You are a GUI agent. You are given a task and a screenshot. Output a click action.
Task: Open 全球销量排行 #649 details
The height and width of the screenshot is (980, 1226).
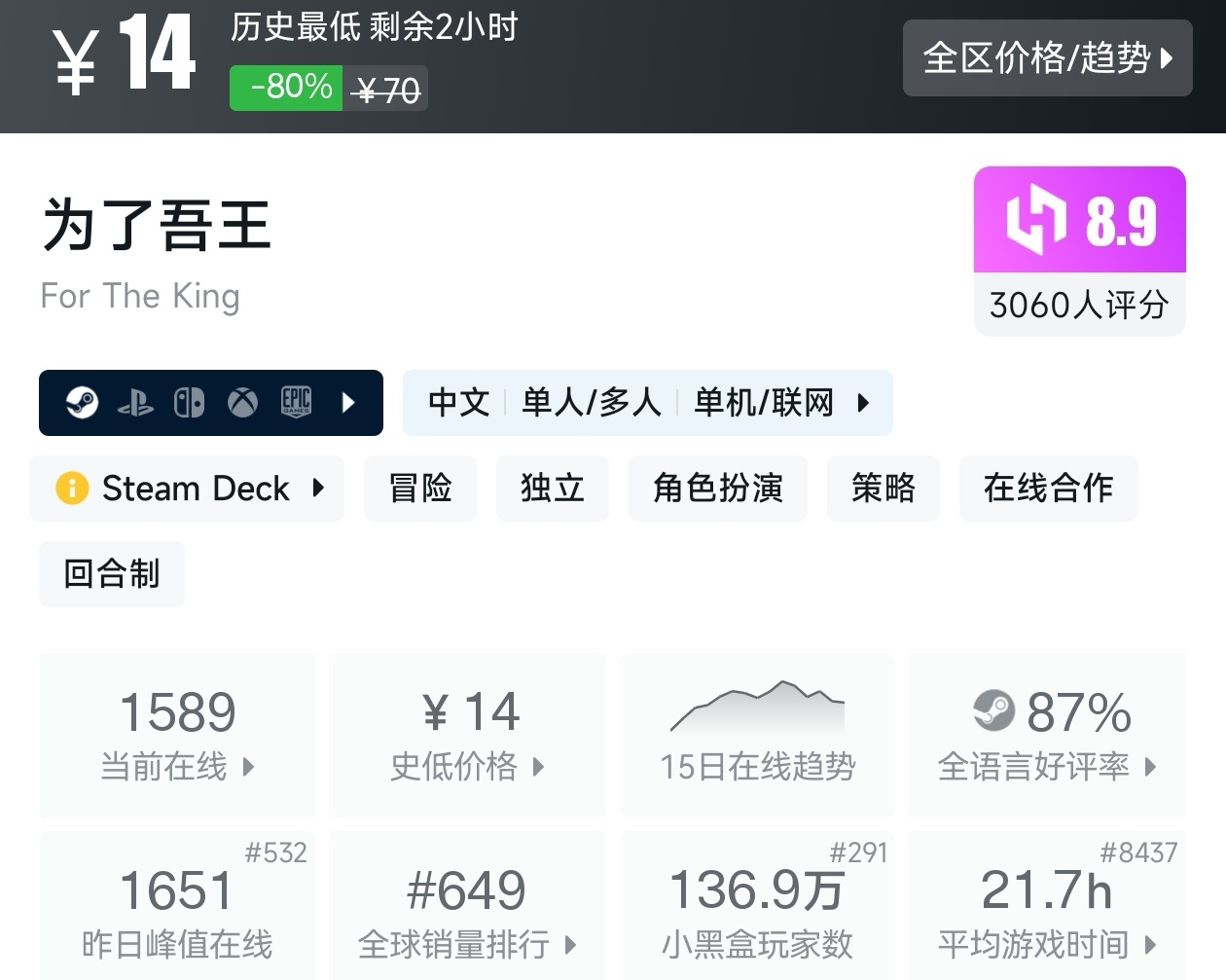(x=467, y=905)
